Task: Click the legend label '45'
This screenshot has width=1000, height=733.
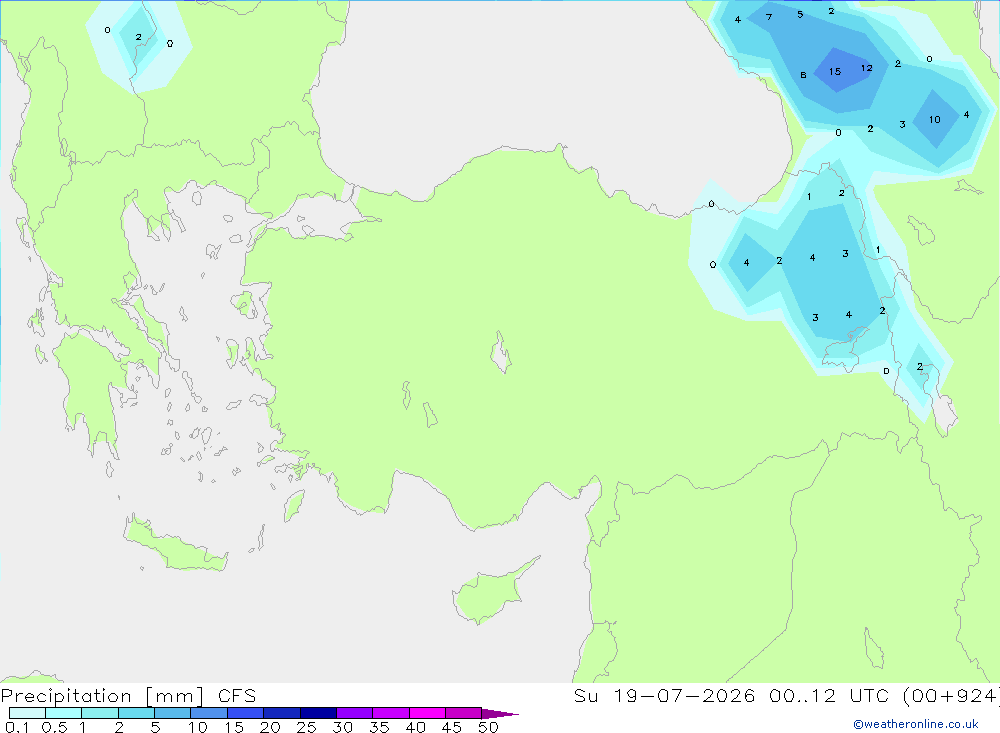Action: click(452, 727)
